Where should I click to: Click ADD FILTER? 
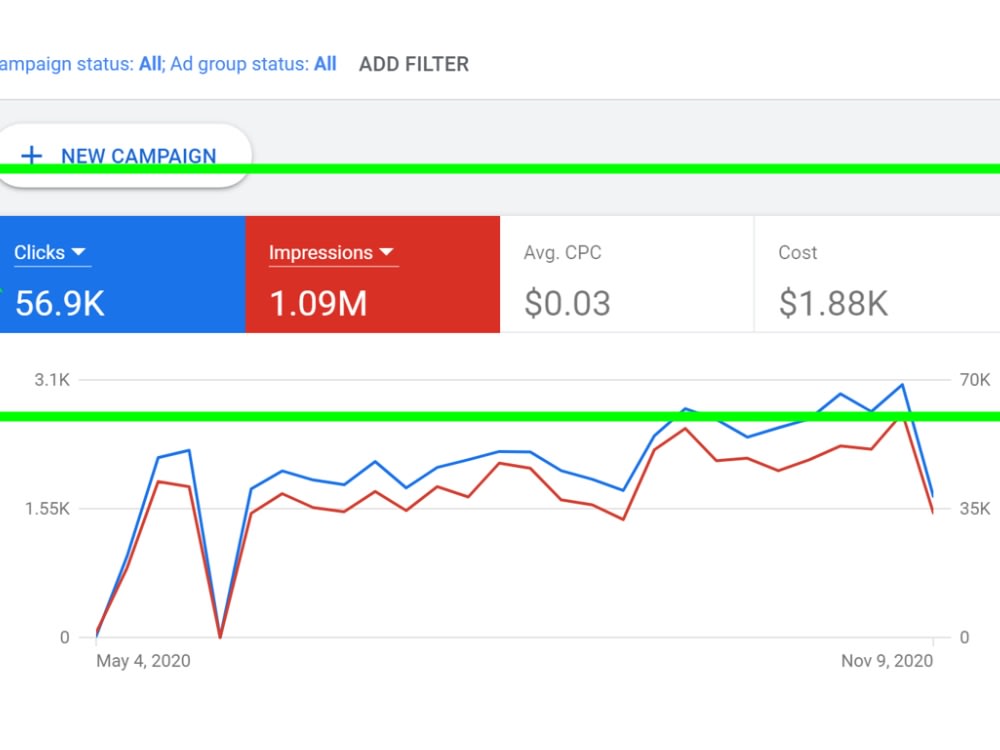point(414,64)
